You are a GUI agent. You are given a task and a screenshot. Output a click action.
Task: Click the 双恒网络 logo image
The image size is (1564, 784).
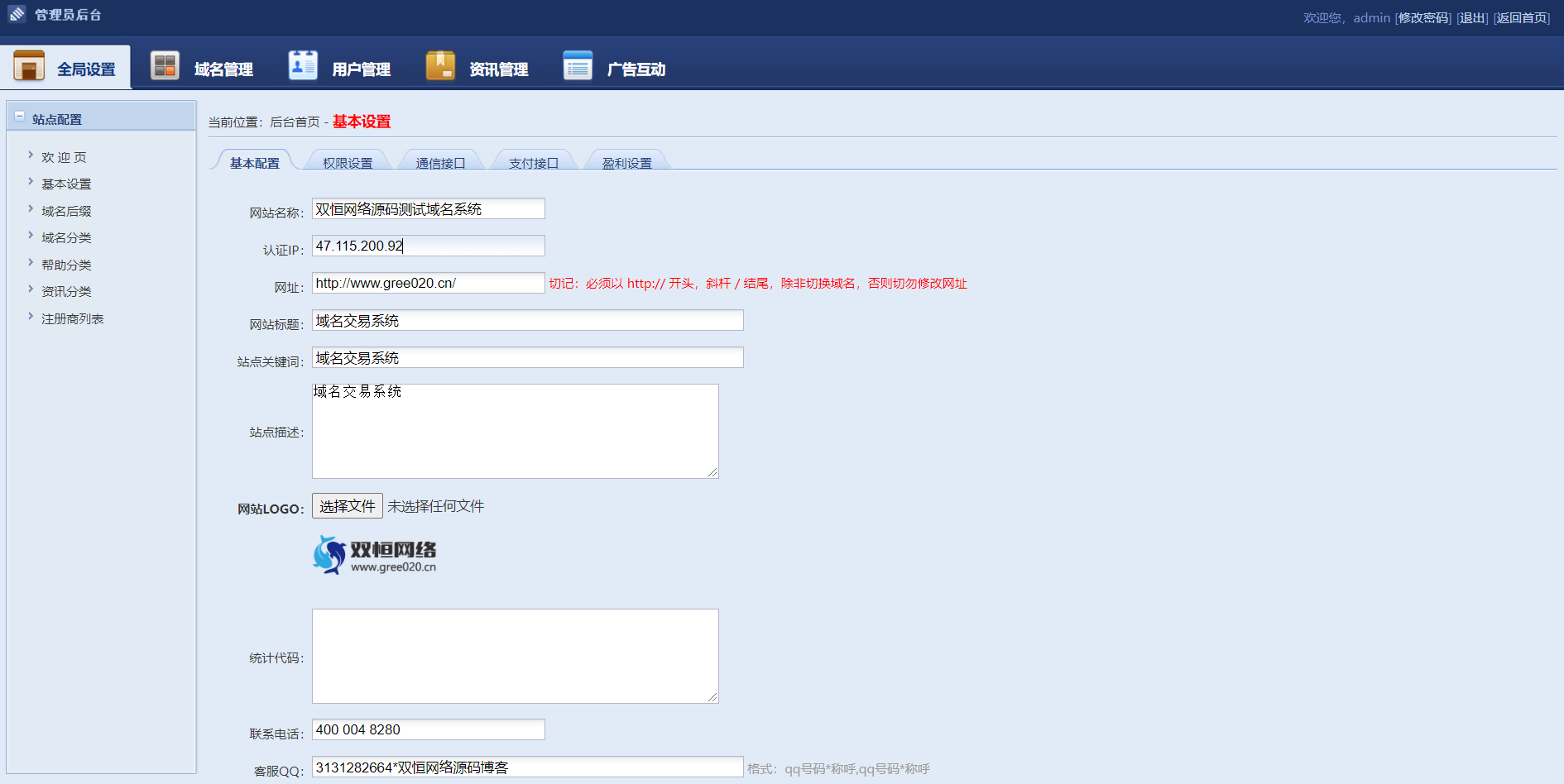point(375,555)
